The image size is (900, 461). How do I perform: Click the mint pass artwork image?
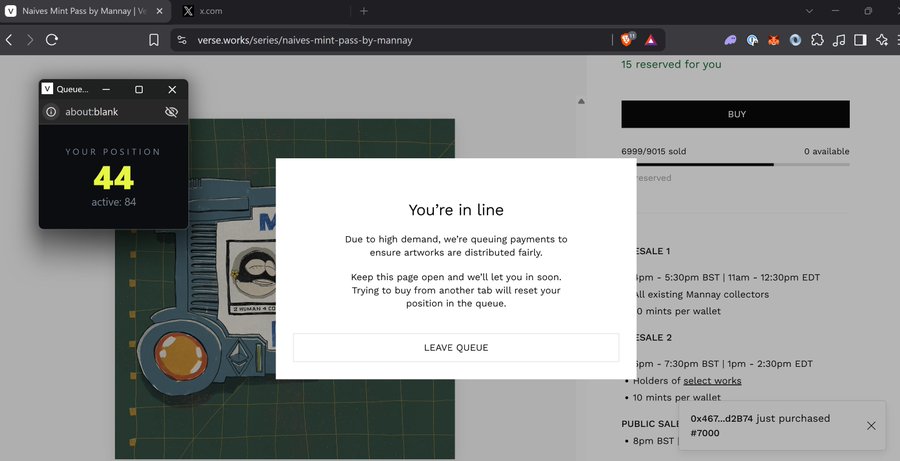[285, 289]
